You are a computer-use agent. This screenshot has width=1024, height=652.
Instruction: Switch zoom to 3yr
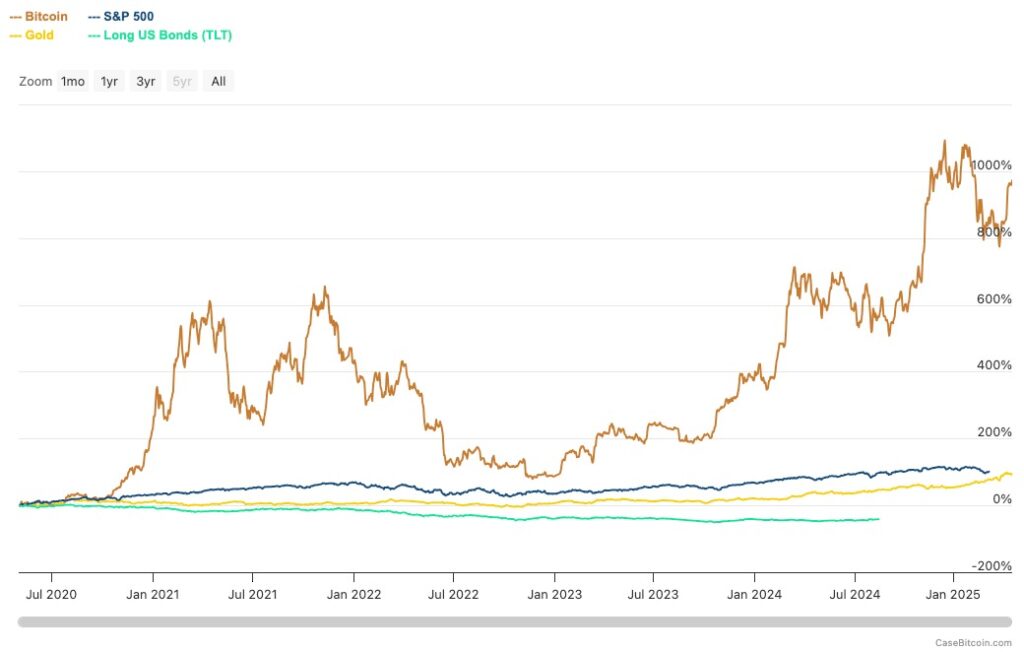(146, 82)
